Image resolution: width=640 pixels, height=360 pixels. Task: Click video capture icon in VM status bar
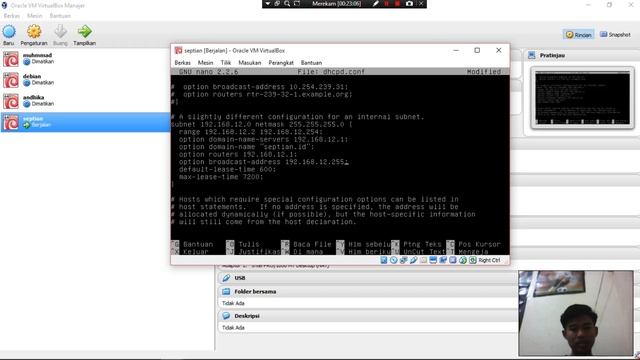(x=443, y=260)
